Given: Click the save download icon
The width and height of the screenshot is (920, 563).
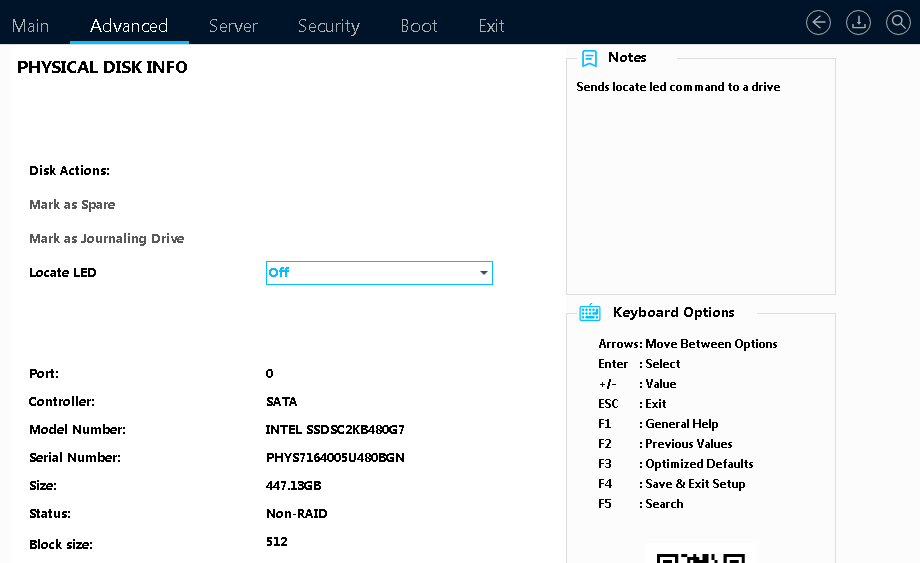Looking at the screenshot, I should (x=858, y=23).
